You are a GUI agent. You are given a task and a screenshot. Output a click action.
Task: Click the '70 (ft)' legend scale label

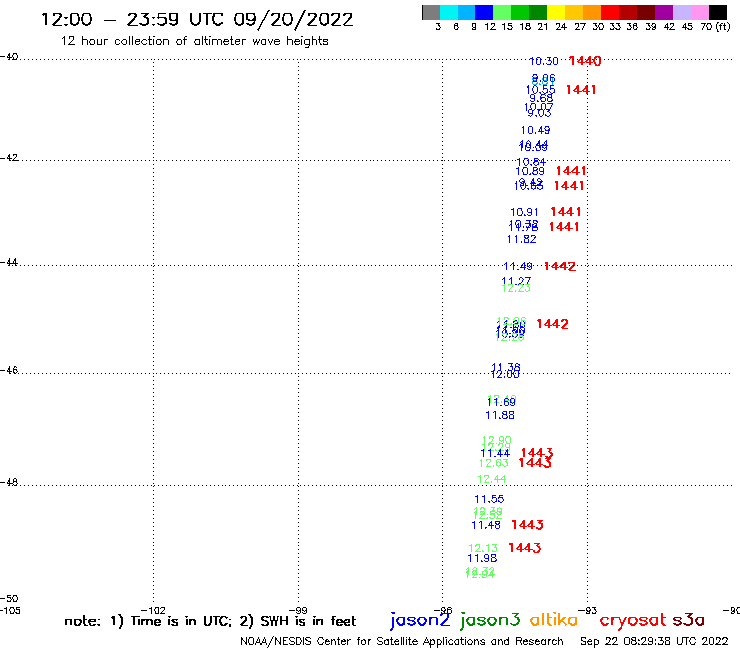[715, 27]
